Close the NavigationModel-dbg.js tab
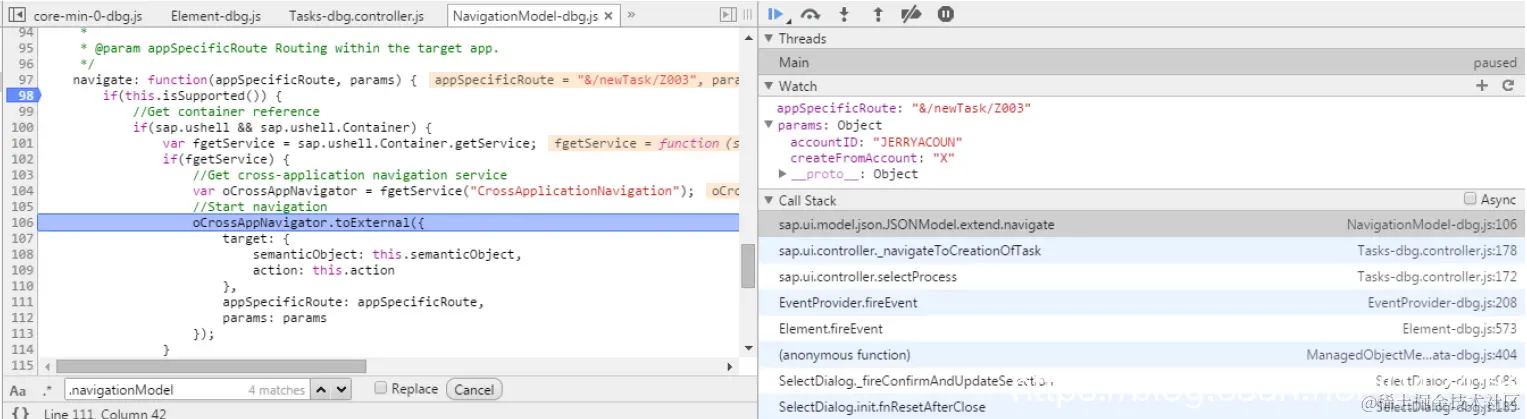1527x419 pixels. [607, 16]
